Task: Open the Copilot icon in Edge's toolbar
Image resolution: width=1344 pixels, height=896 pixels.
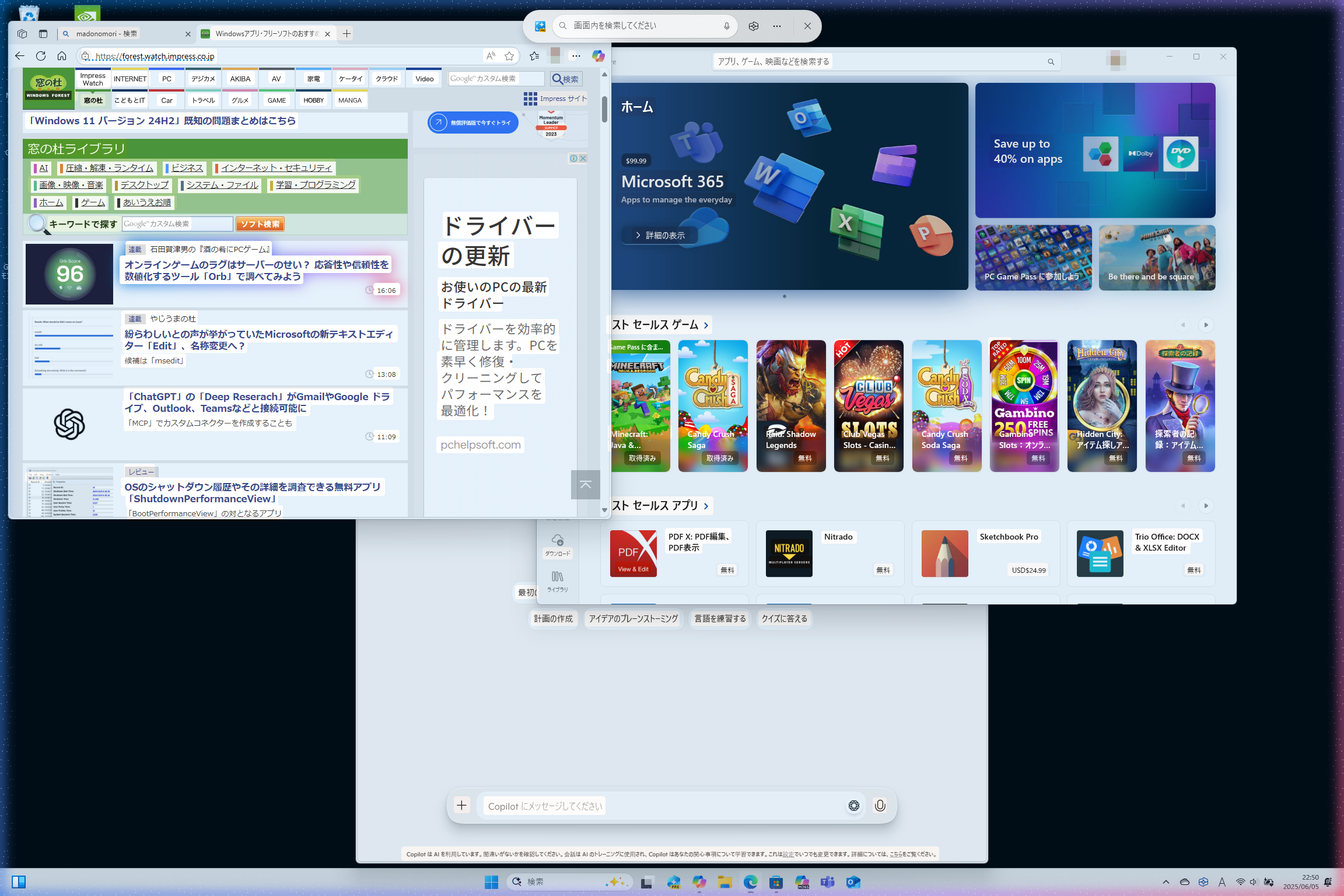Action: (x=598, y=56)
